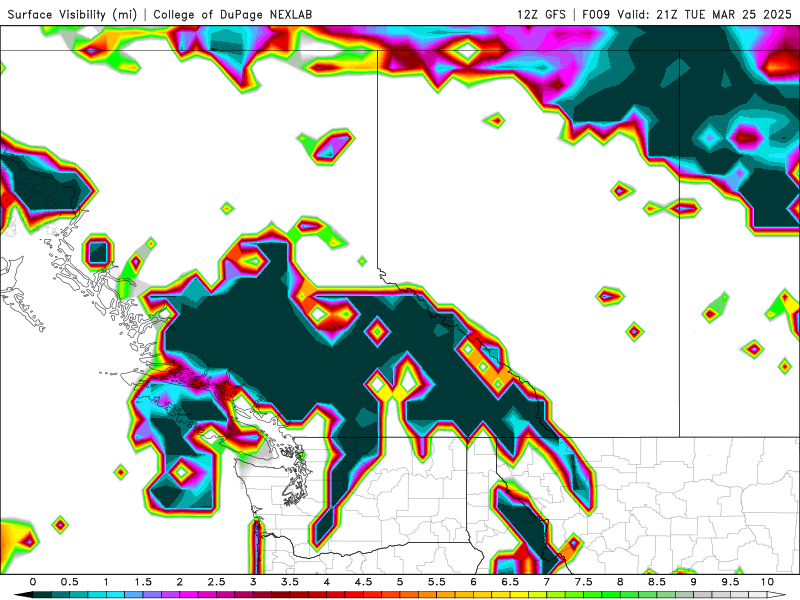
Task: Click the "3" legend label
Action: tap(253, 582)
